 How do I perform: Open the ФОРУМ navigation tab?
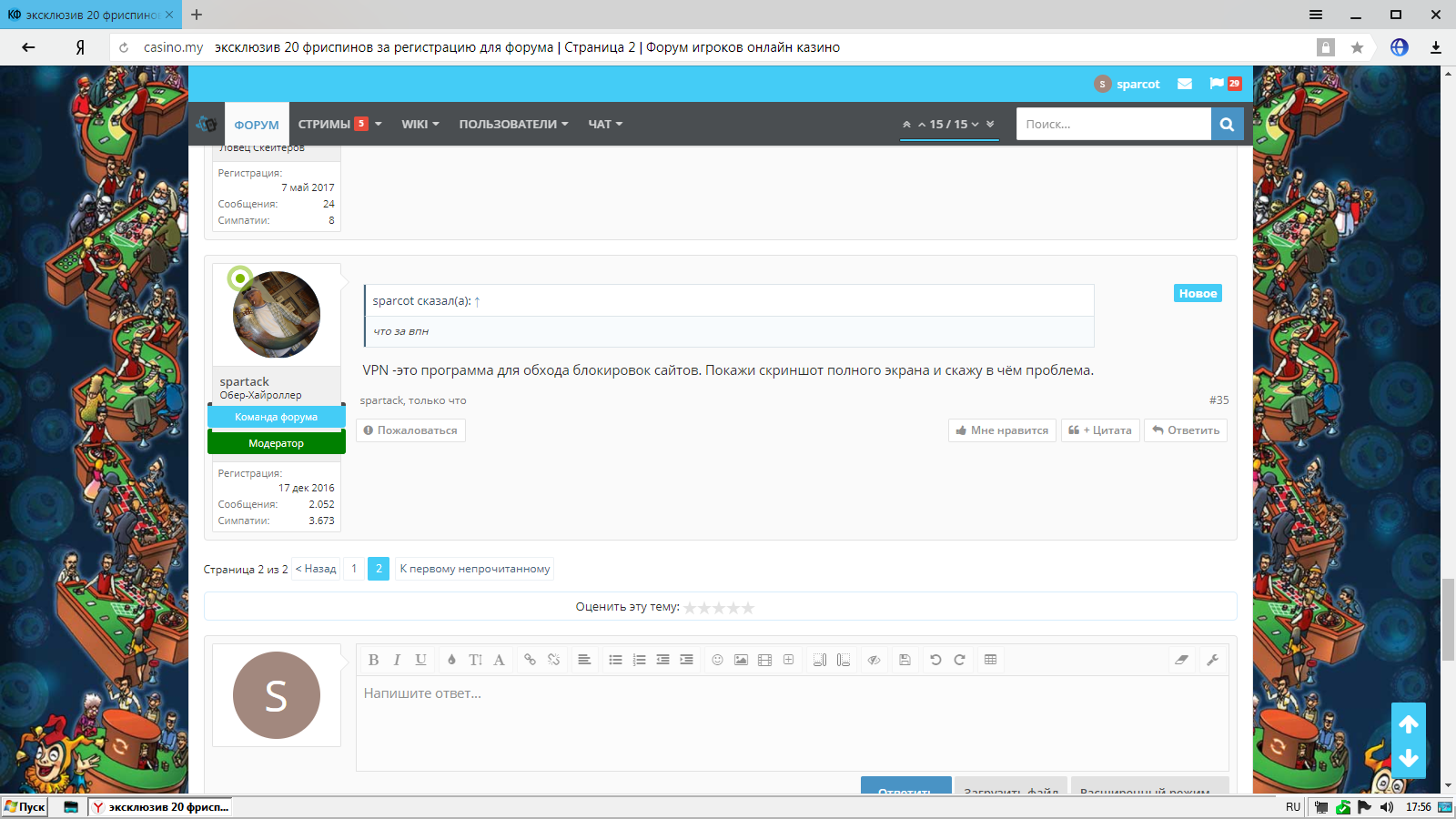257,125
